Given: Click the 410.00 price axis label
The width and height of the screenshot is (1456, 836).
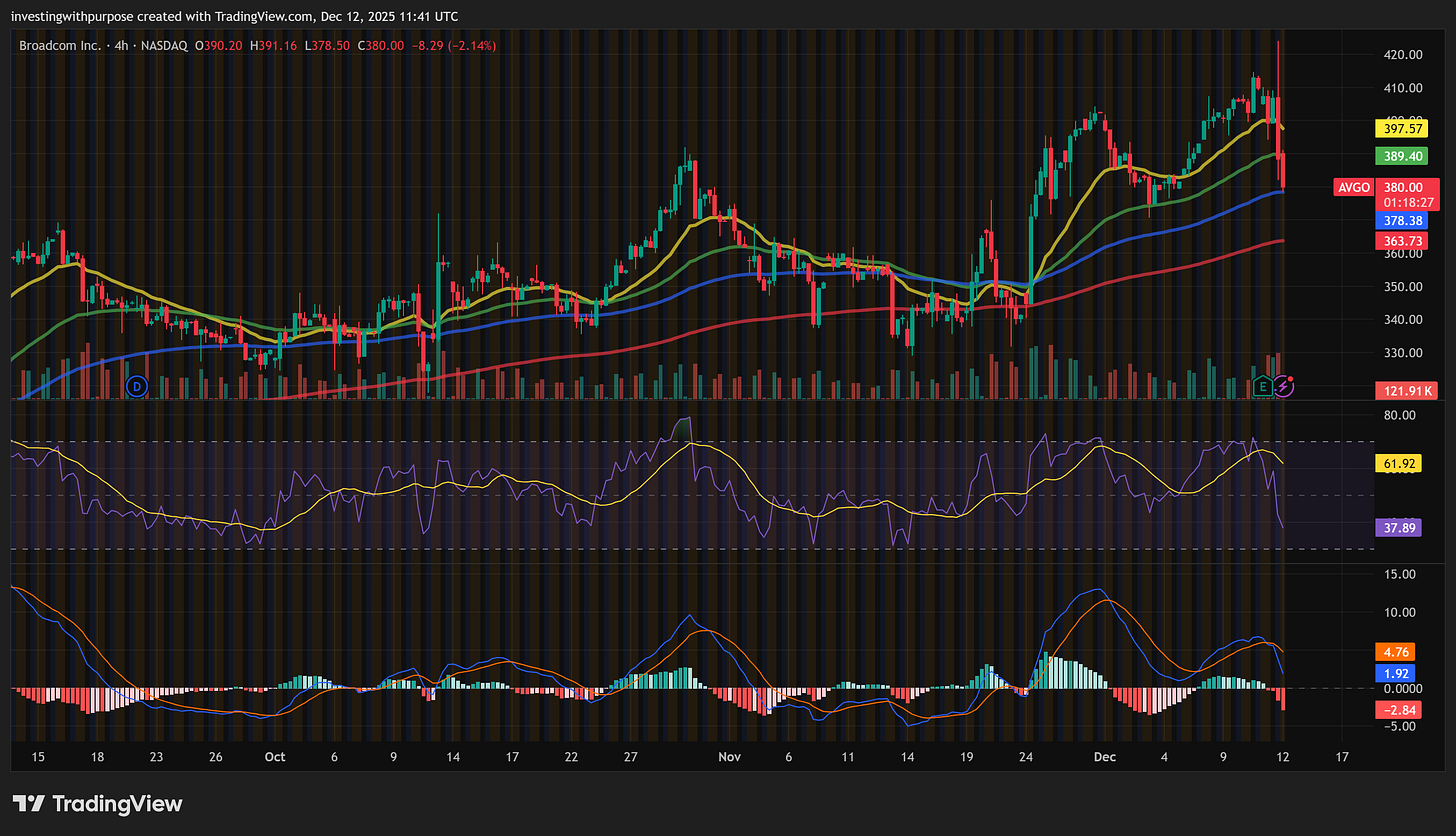Looking at the screenshot, I should click(x=1402, y=88).
